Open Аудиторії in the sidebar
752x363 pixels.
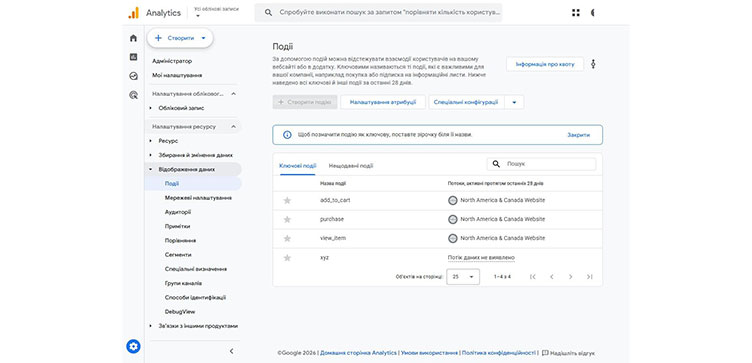click(x=177, y=212)
